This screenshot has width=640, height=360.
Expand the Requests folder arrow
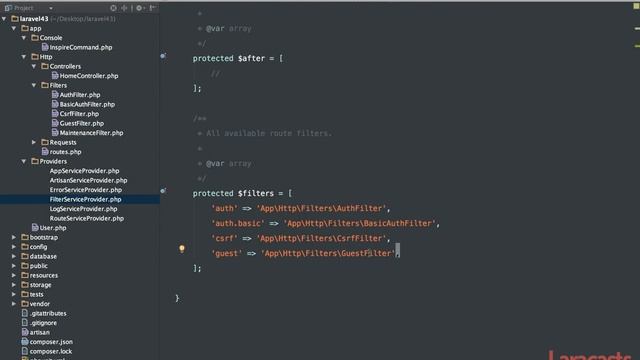34,142
